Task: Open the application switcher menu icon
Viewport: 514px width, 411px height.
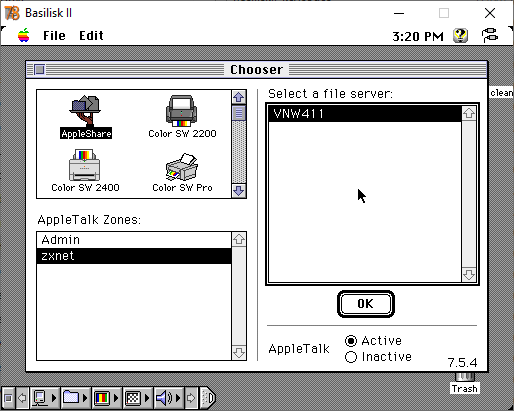Action: [x=490, y=35]
